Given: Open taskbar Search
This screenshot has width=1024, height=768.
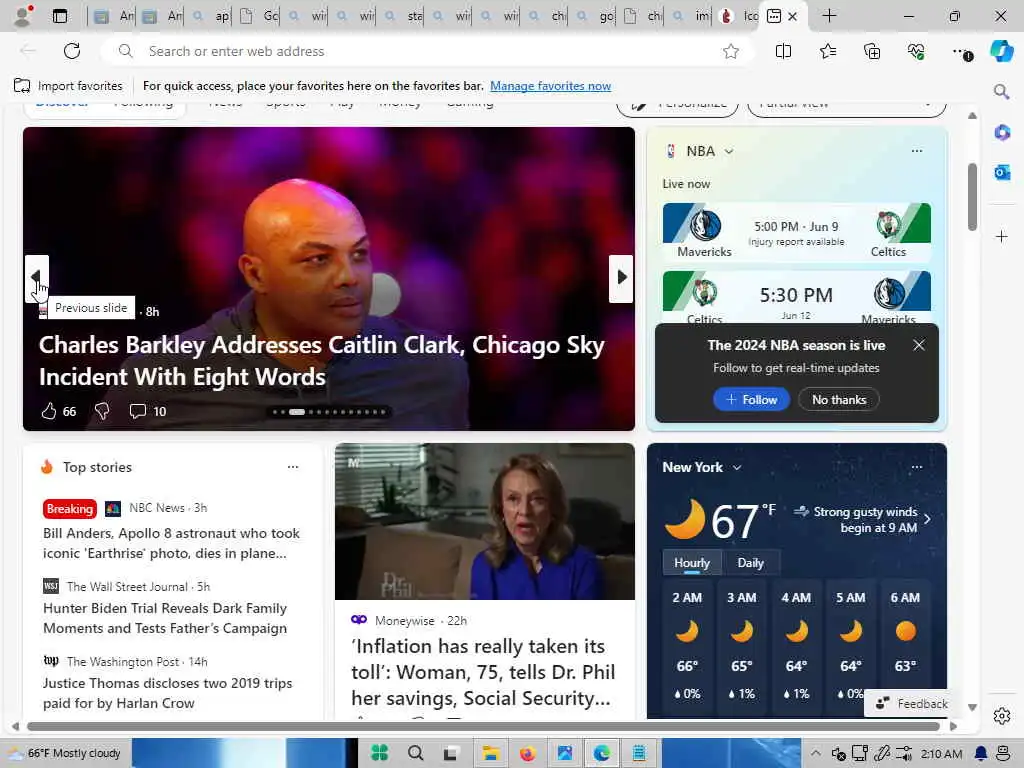Looking at the screenshot, I should pyautogui.click(x=415, y=753).
